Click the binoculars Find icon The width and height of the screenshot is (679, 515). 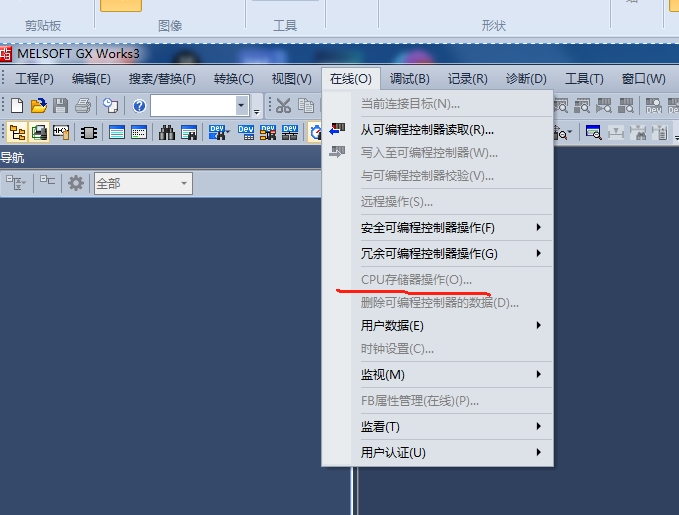[x=166, y=132]
